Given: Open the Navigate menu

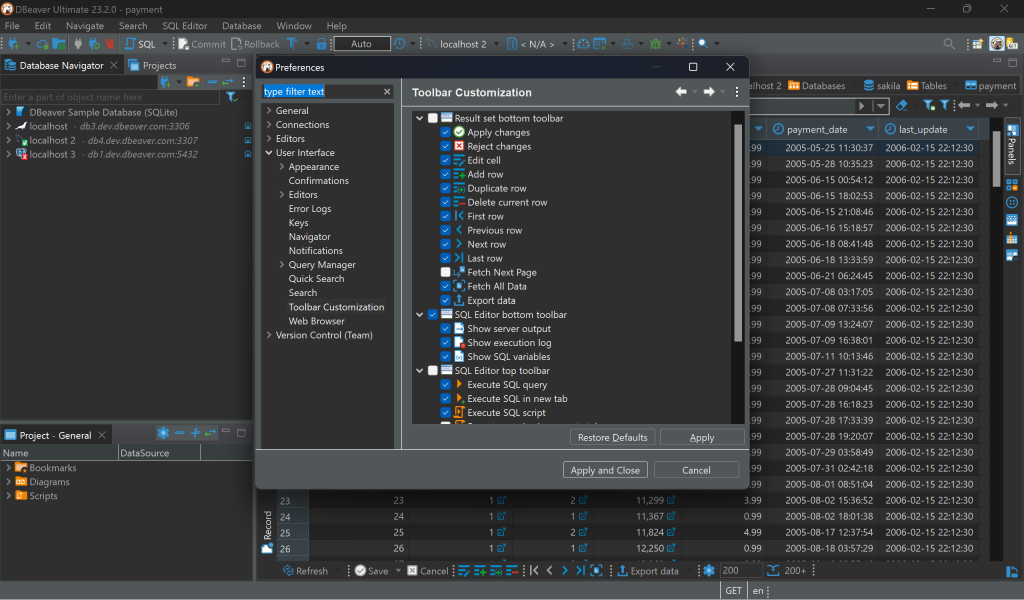Looking at the screenshot, I should [x=85, y=26].
